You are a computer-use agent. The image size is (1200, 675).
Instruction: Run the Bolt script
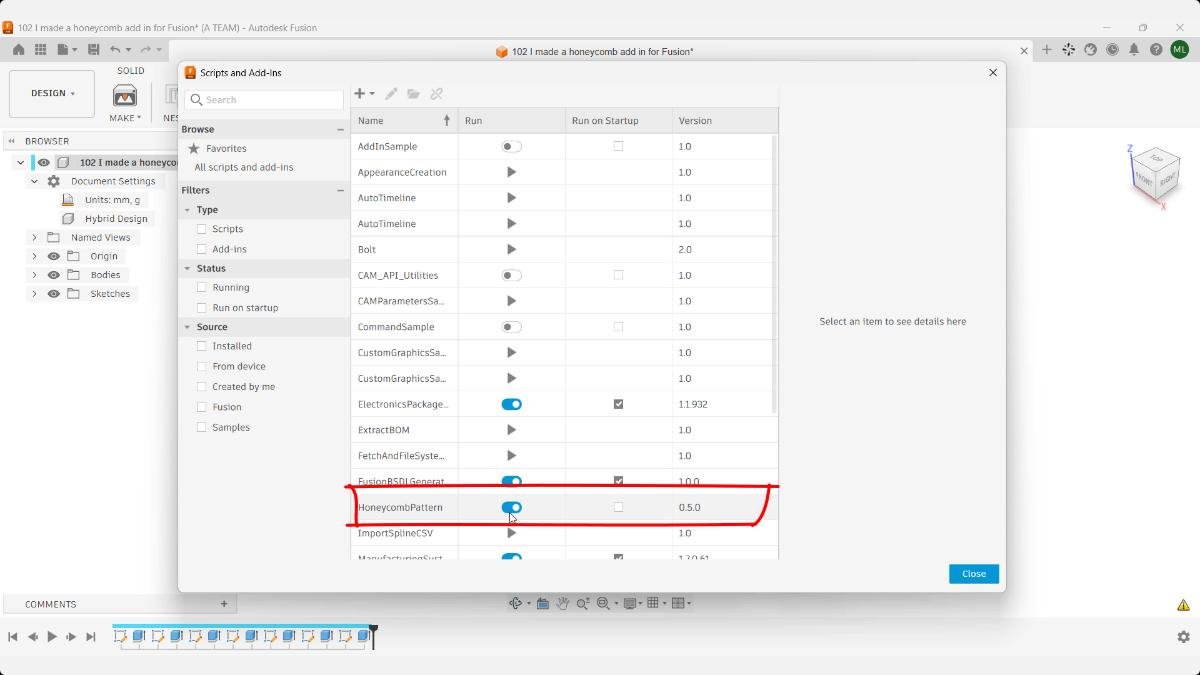[511, 249]
